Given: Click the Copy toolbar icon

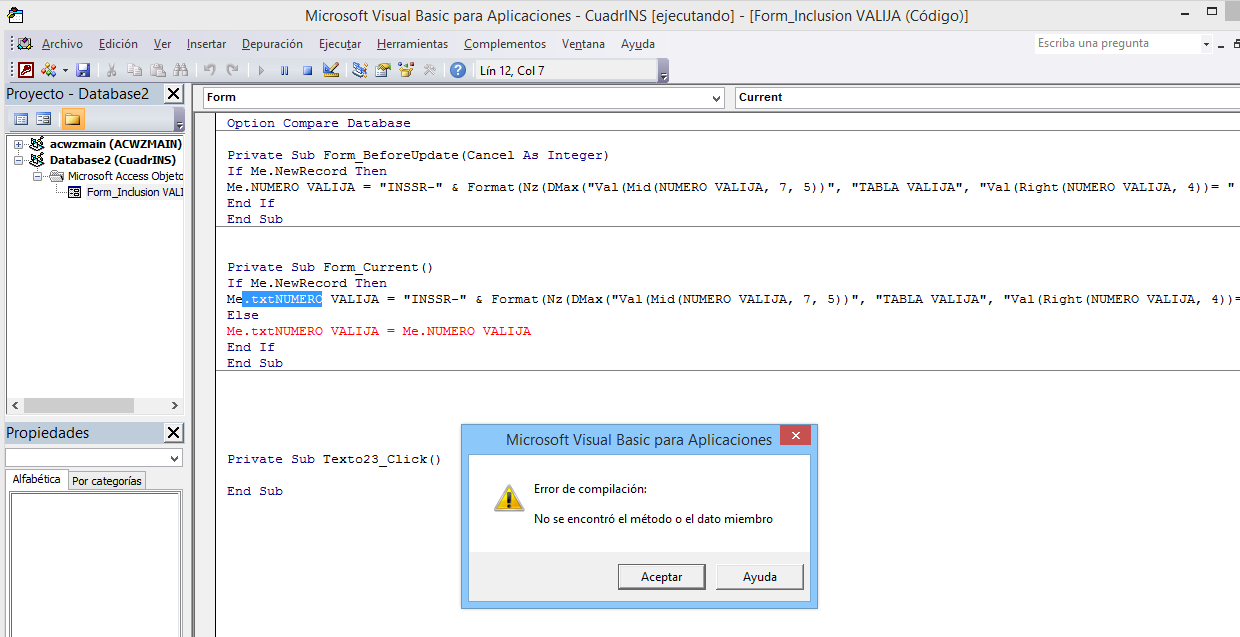Looking at the screenshot, I should click(x=134, y=70).
